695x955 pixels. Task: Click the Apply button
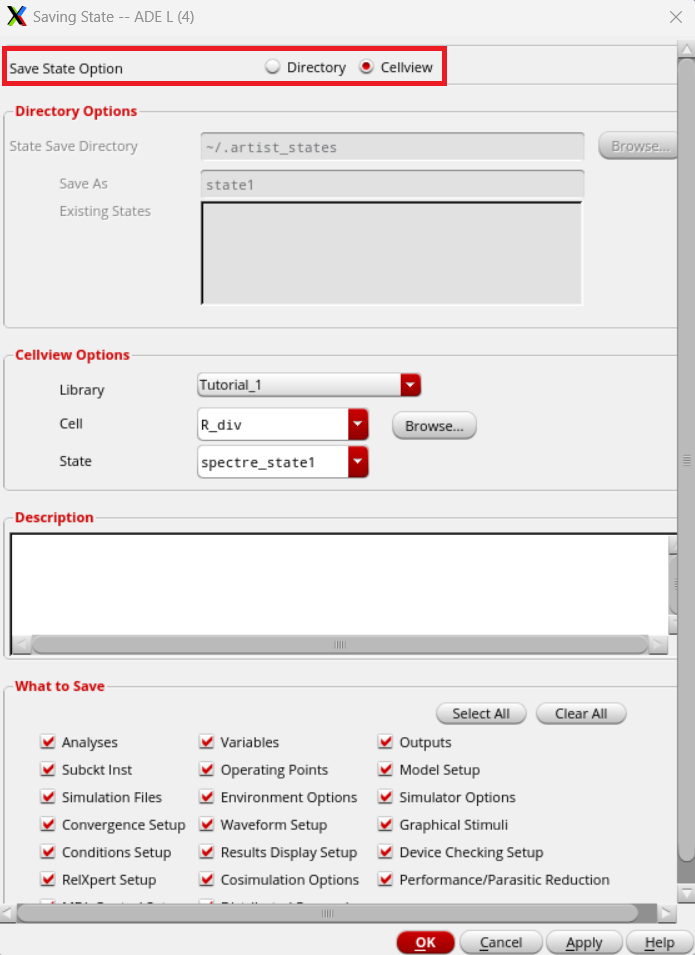pos(584,943)
